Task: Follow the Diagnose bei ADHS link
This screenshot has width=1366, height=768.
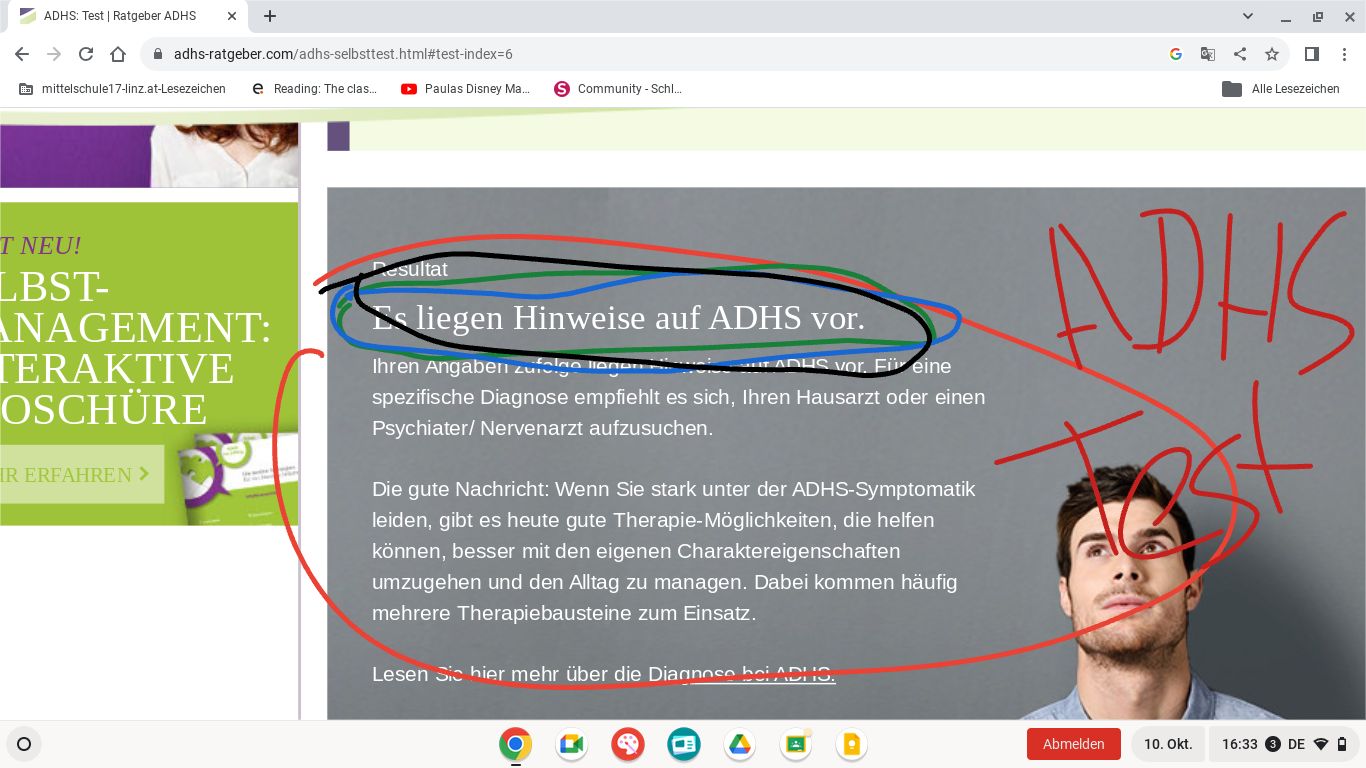Action: [741, 674]
